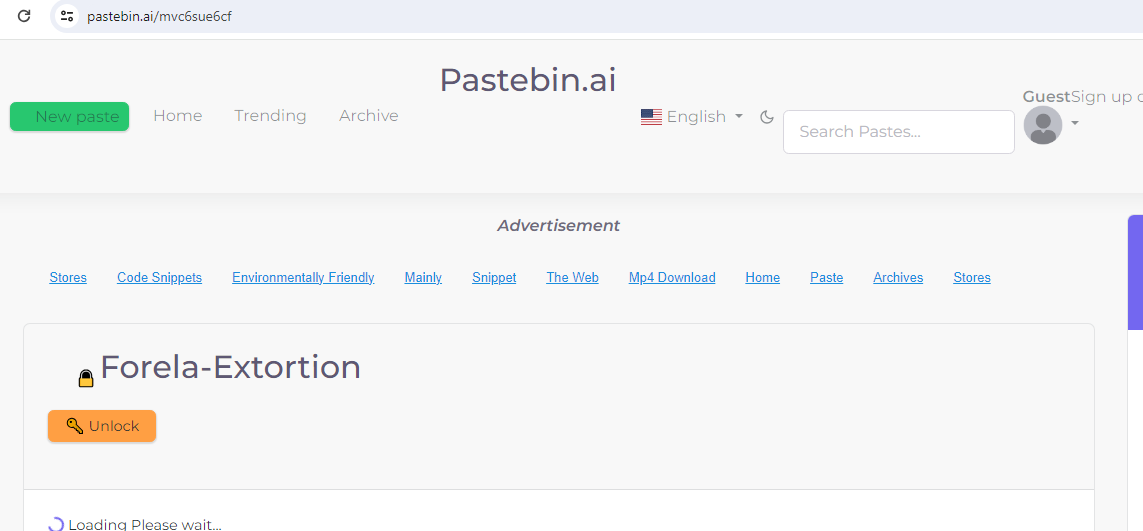Click the browser address bar URL
This screenshot has width=1143, height=531.
(160, 16)
